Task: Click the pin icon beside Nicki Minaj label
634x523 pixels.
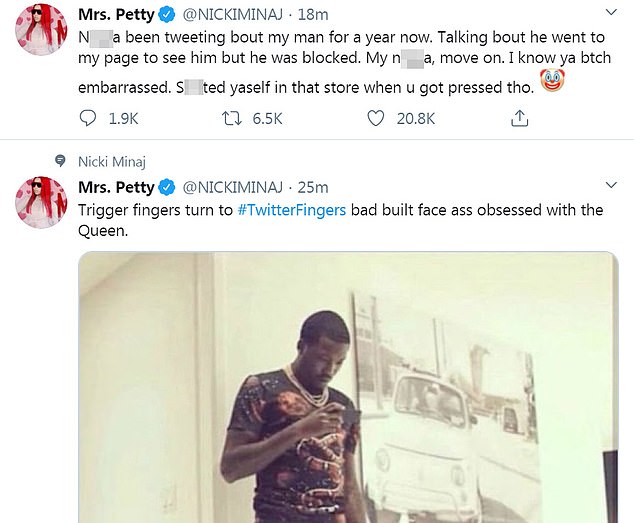Action: coord(59,161)
